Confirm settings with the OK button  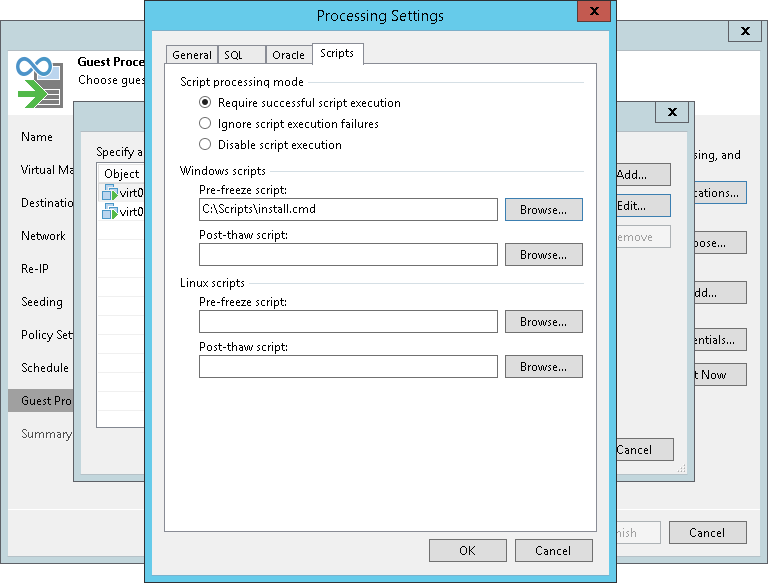(467, 550)
